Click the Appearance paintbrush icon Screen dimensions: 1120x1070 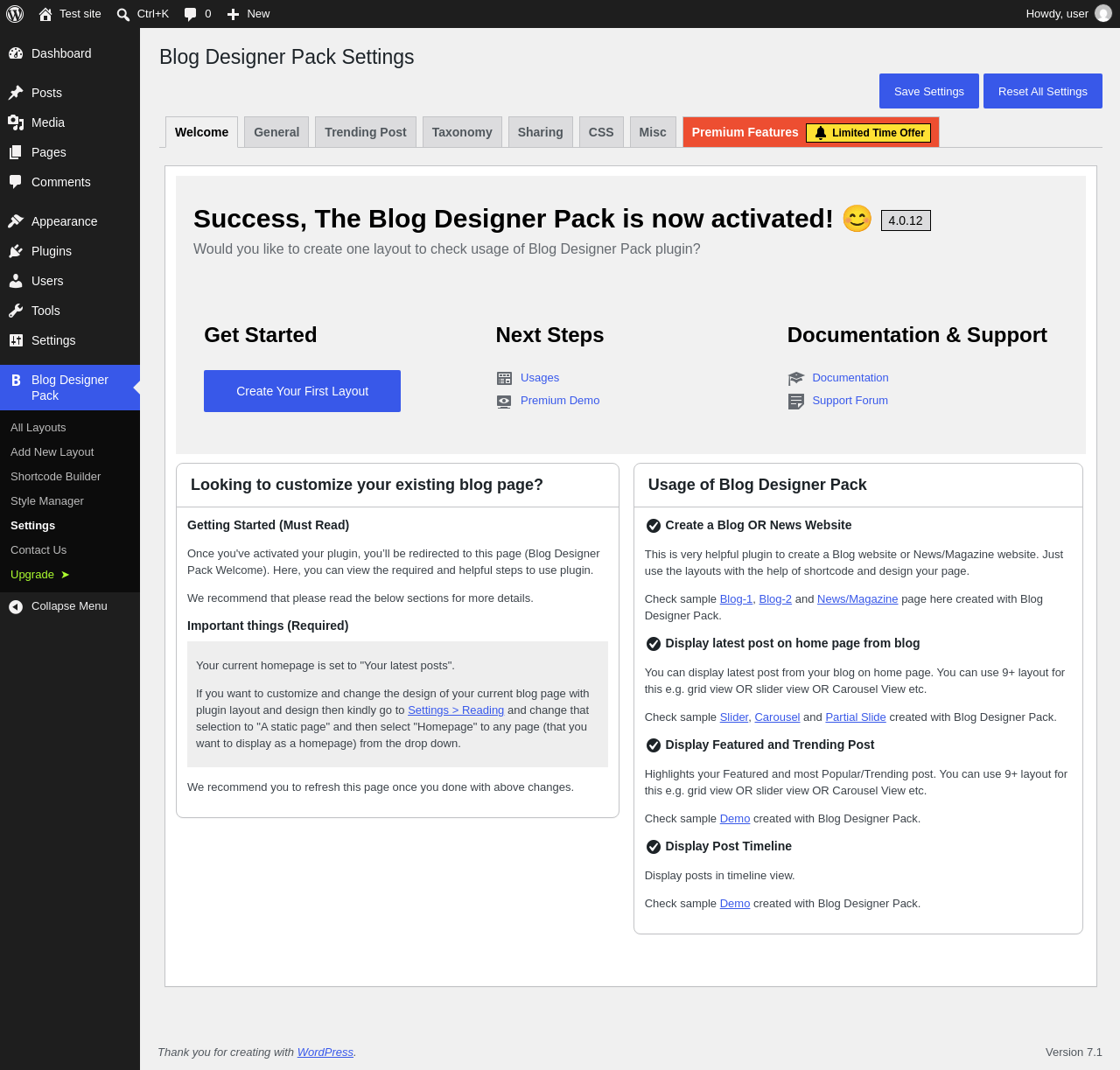tap(16, 221)
